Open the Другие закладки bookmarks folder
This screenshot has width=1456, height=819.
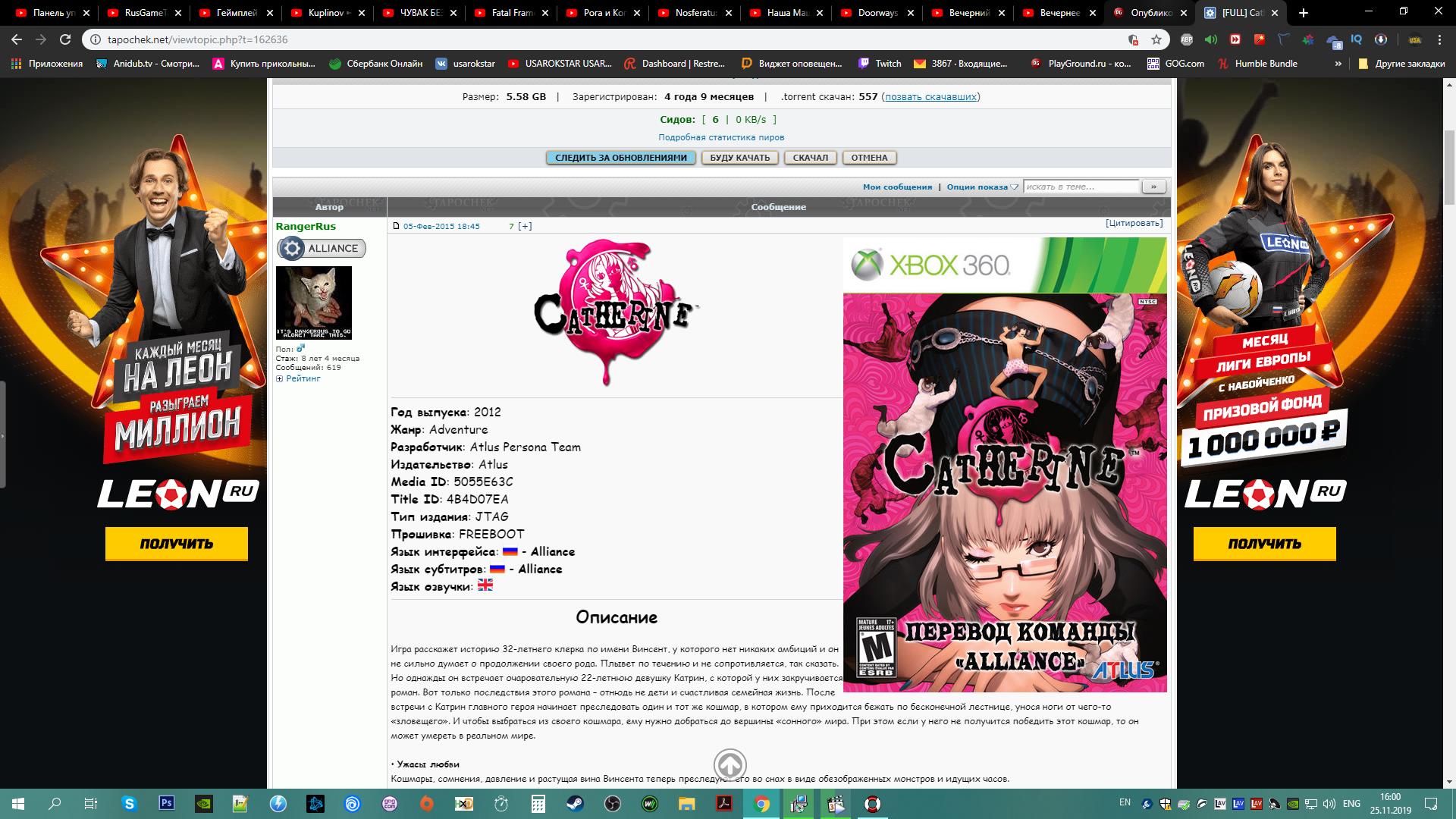(x=1401, y=64)
